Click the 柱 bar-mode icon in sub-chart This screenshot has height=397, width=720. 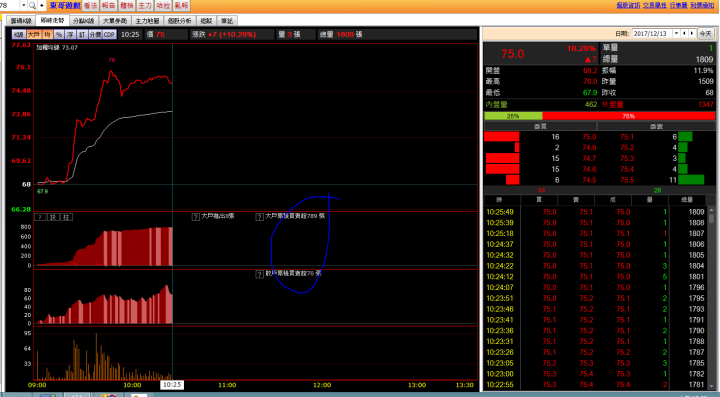point(66,217)
